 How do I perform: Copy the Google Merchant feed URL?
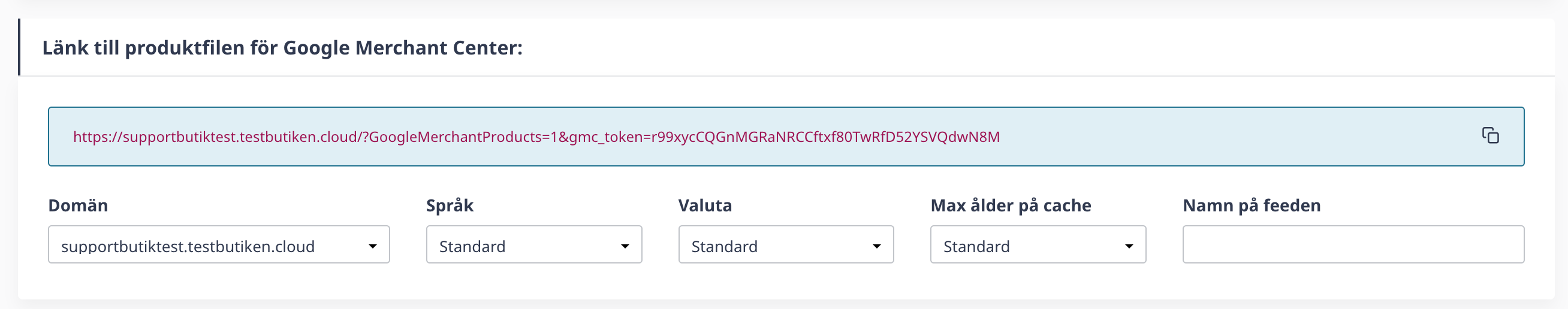[x=1490, y=136]
